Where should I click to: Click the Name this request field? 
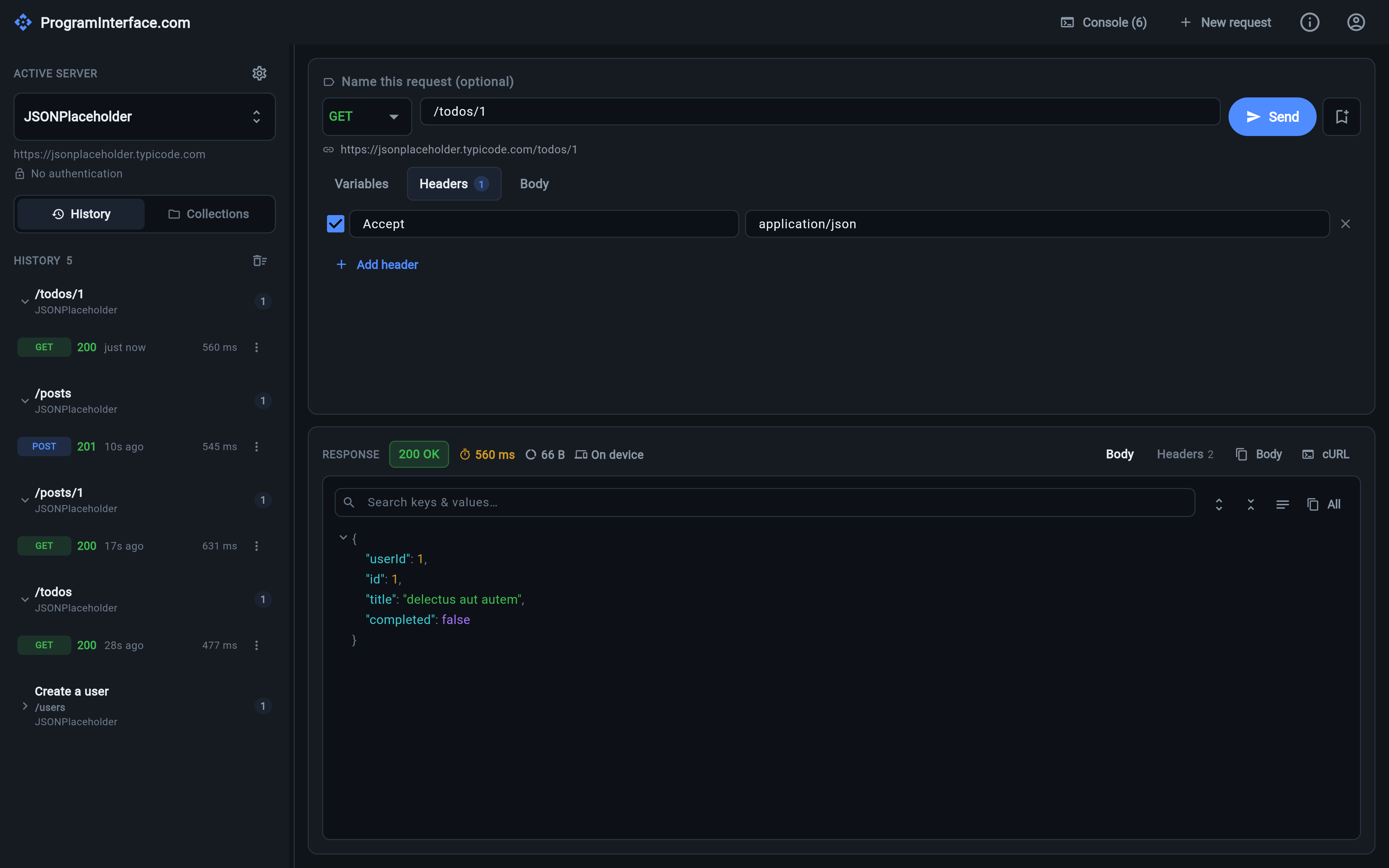click(x=428, y=82)
